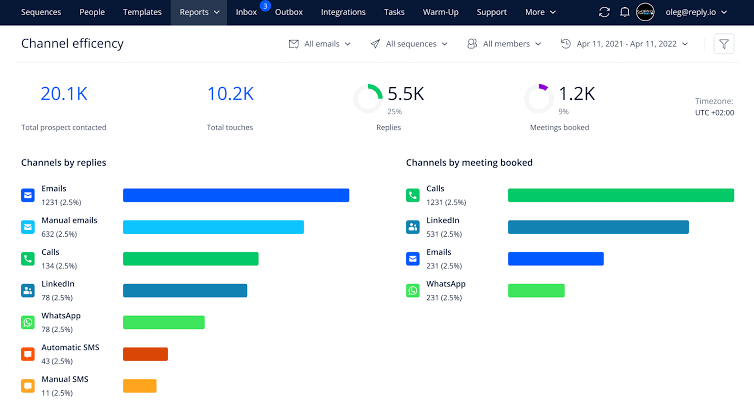Expand the All members dropdown
The height and width of the screenshot is (407, 754).
504,44
